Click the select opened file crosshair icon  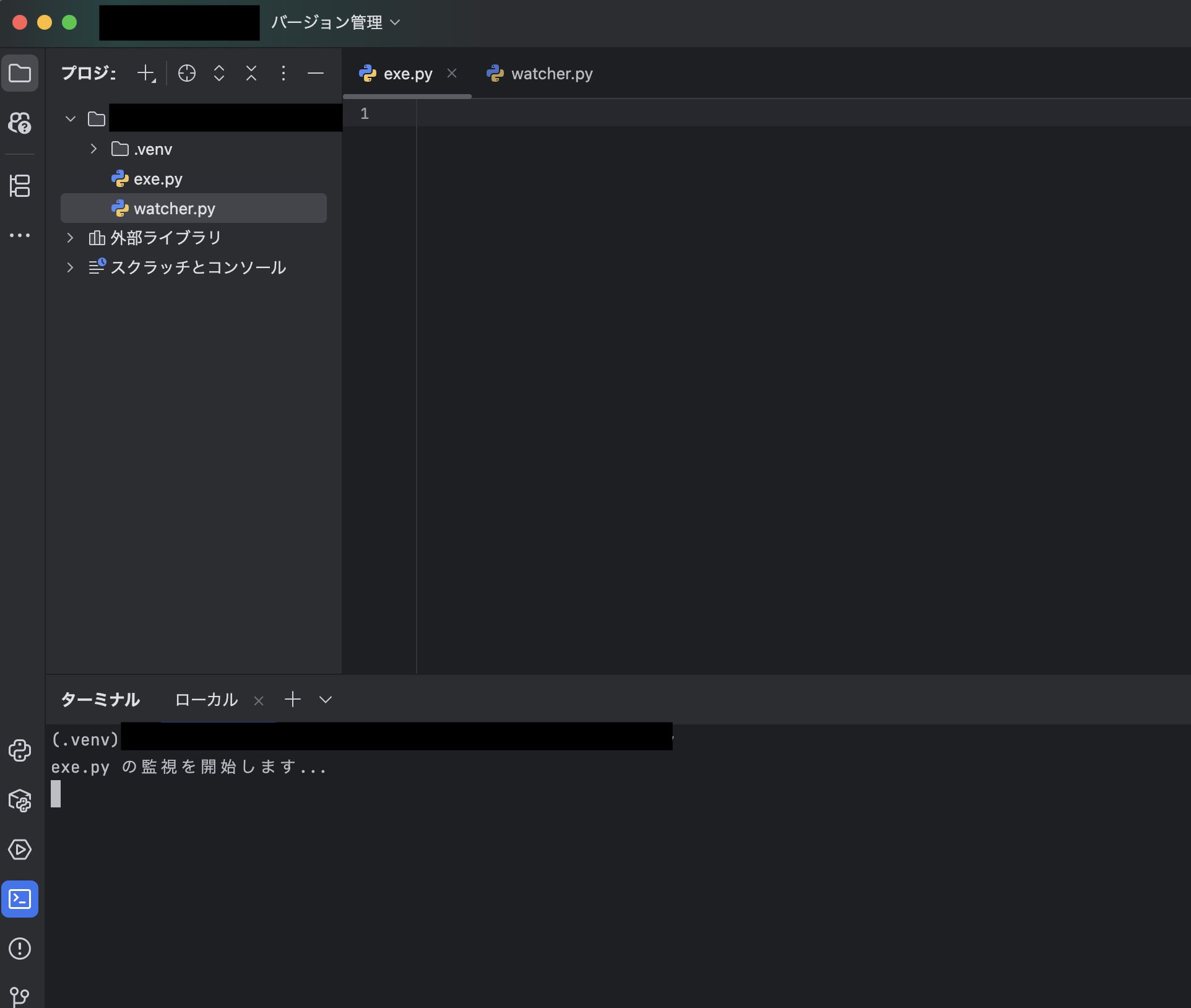(186, 74)
